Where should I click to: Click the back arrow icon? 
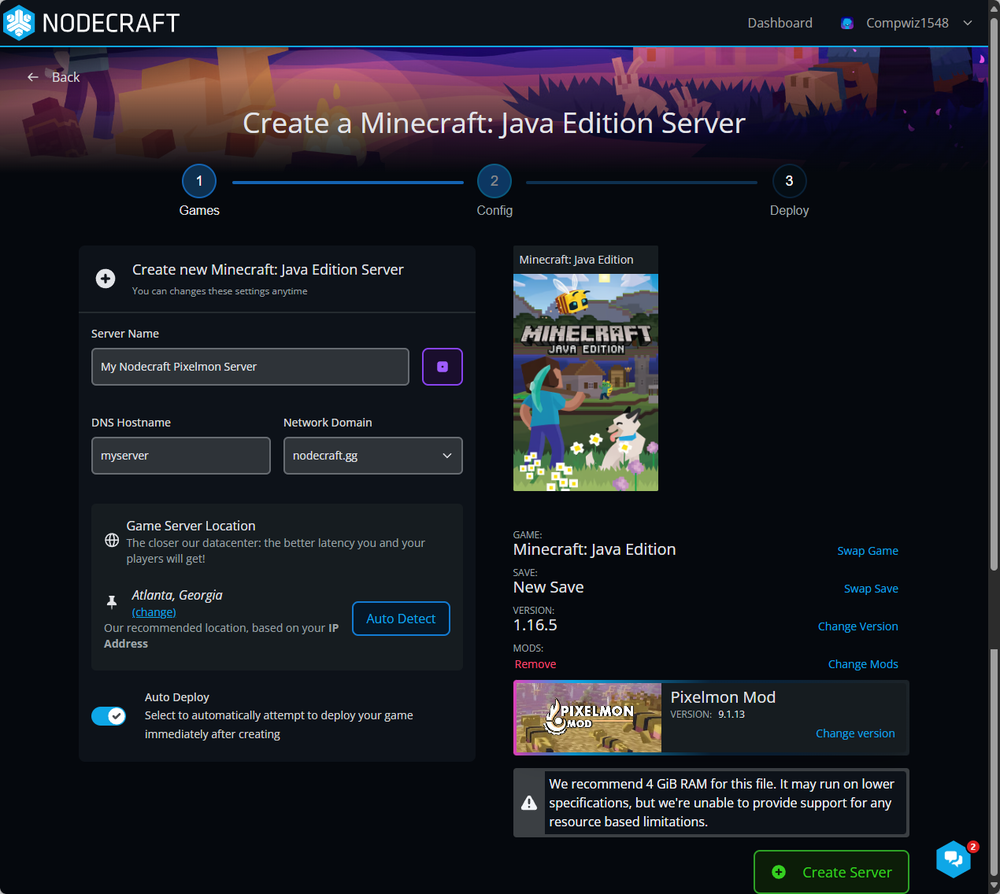(33, 77)
